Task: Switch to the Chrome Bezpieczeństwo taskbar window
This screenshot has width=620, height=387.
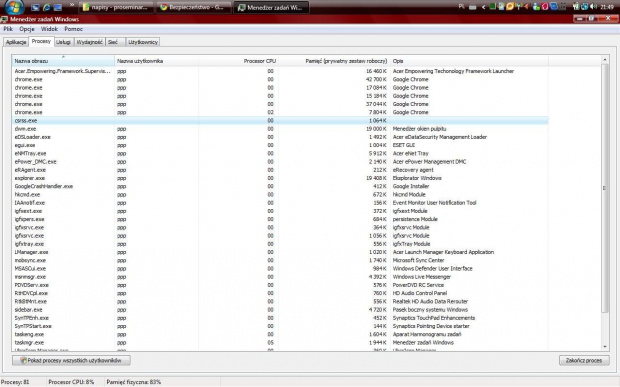Action: pyautogui.click(x=193, y=7)
